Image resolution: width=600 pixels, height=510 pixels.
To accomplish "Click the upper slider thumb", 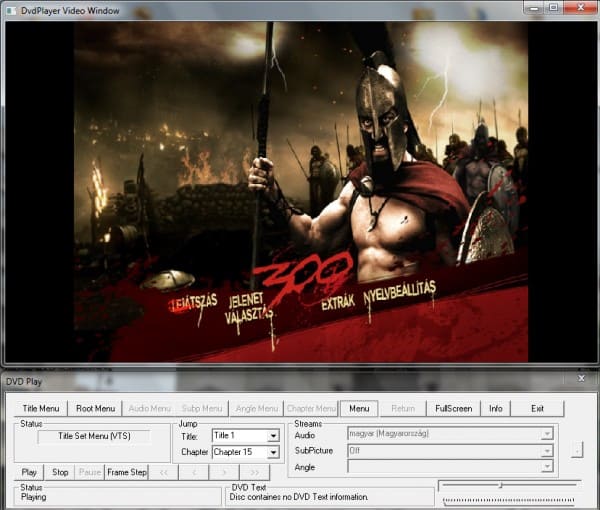I will [501, 485].
